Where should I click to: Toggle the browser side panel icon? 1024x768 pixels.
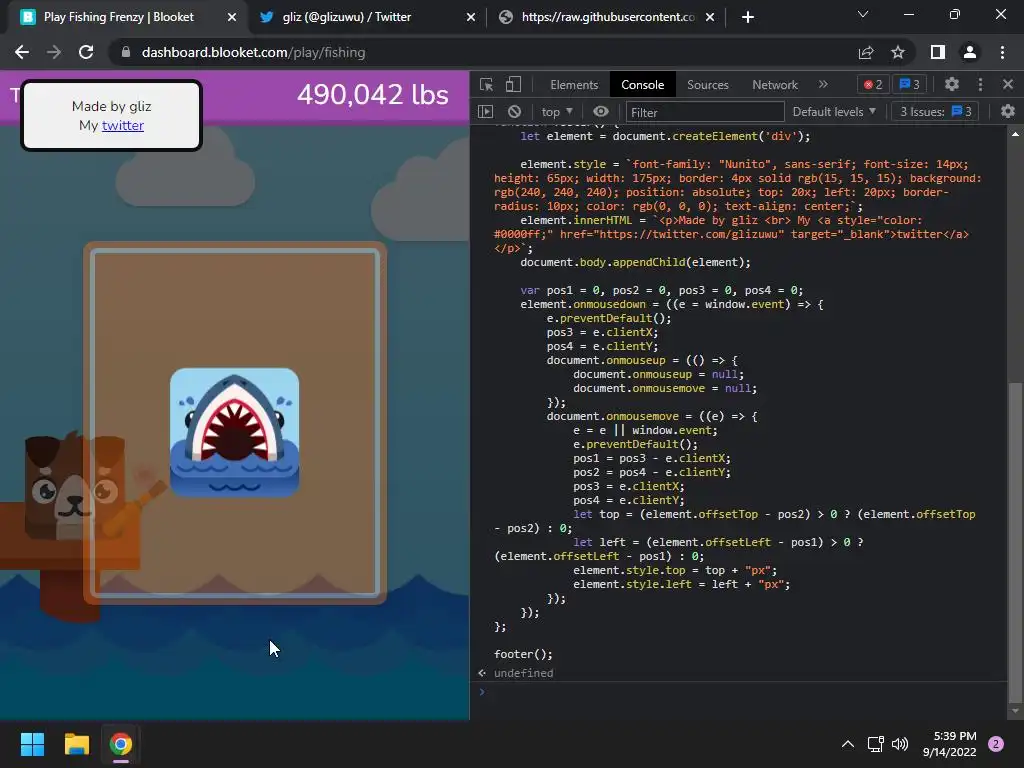tap(938, 52)
